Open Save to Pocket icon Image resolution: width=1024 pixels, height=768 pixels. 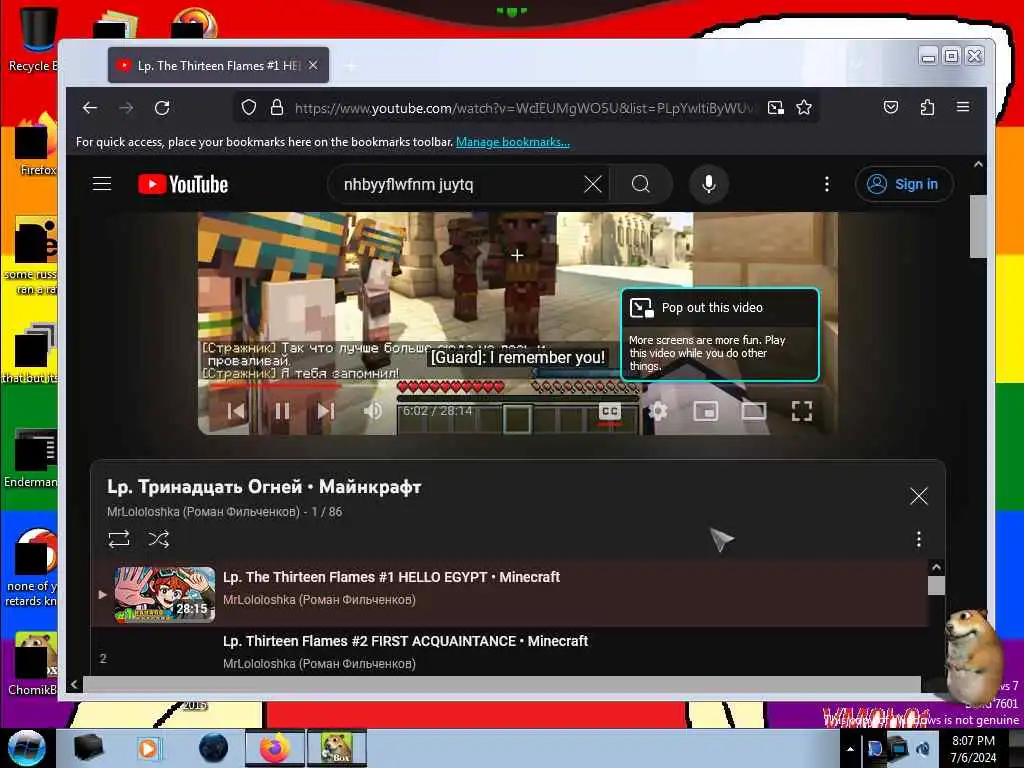click(x=891, y=107)
